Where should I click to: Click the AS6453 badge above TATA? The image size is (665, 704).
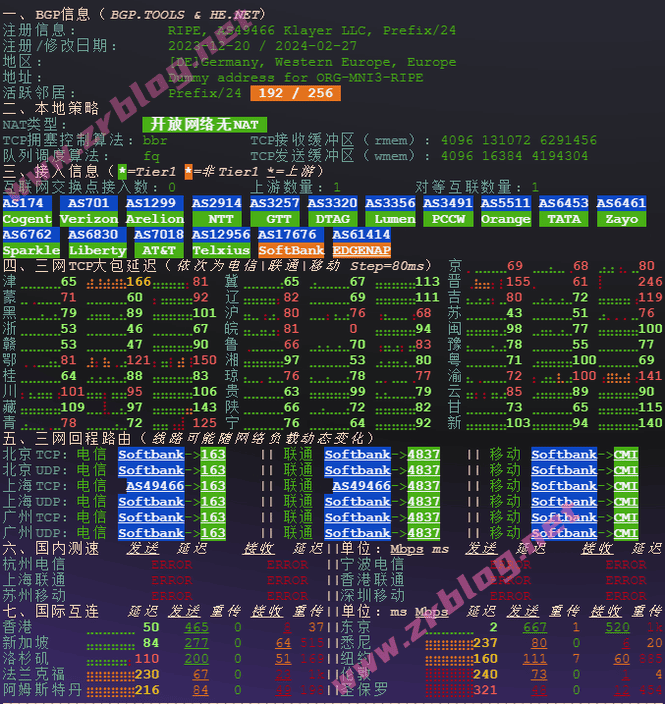pos(564,203)
